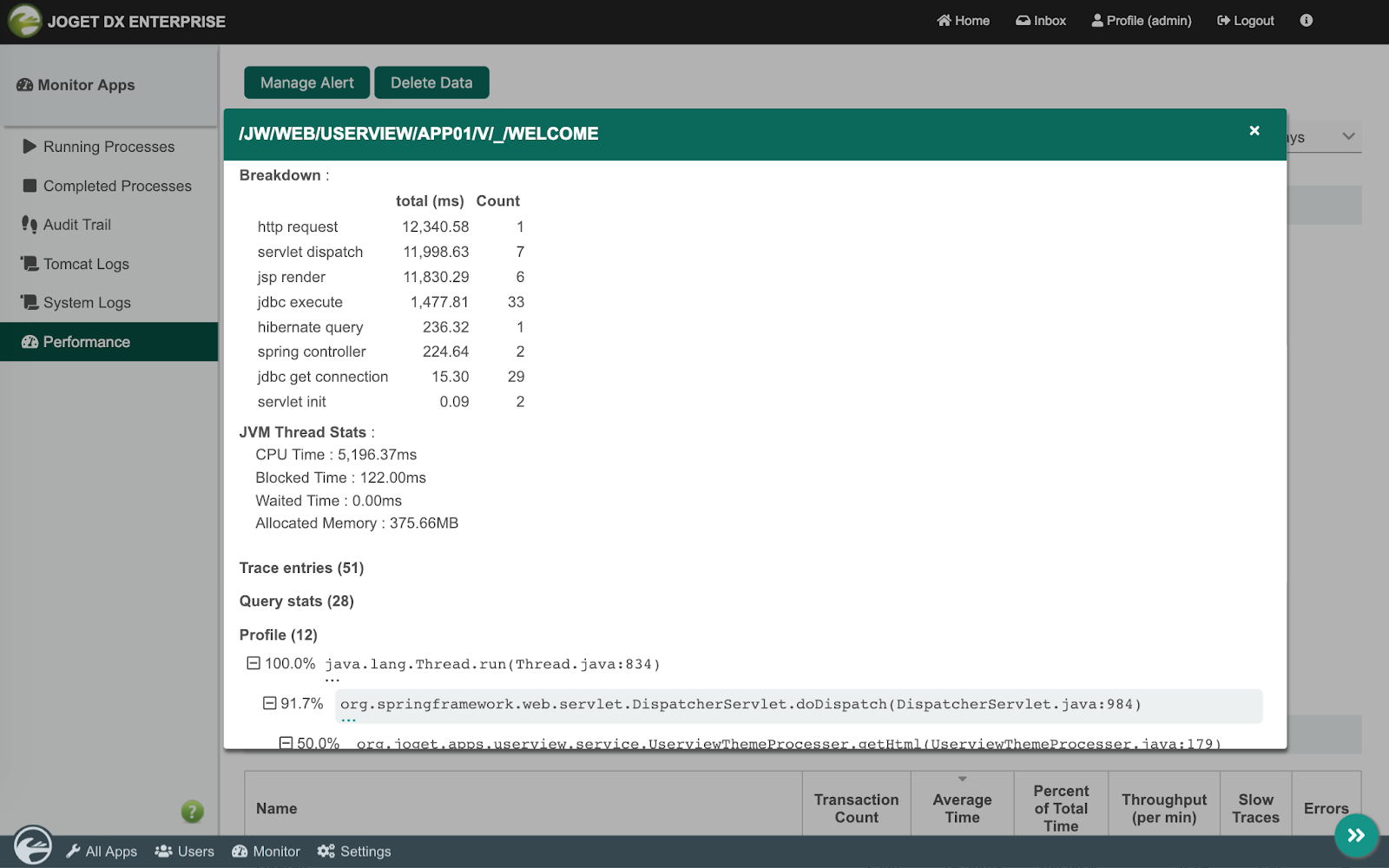
Task: Open All Apps in bottom bar
Action: pos(102,852)
